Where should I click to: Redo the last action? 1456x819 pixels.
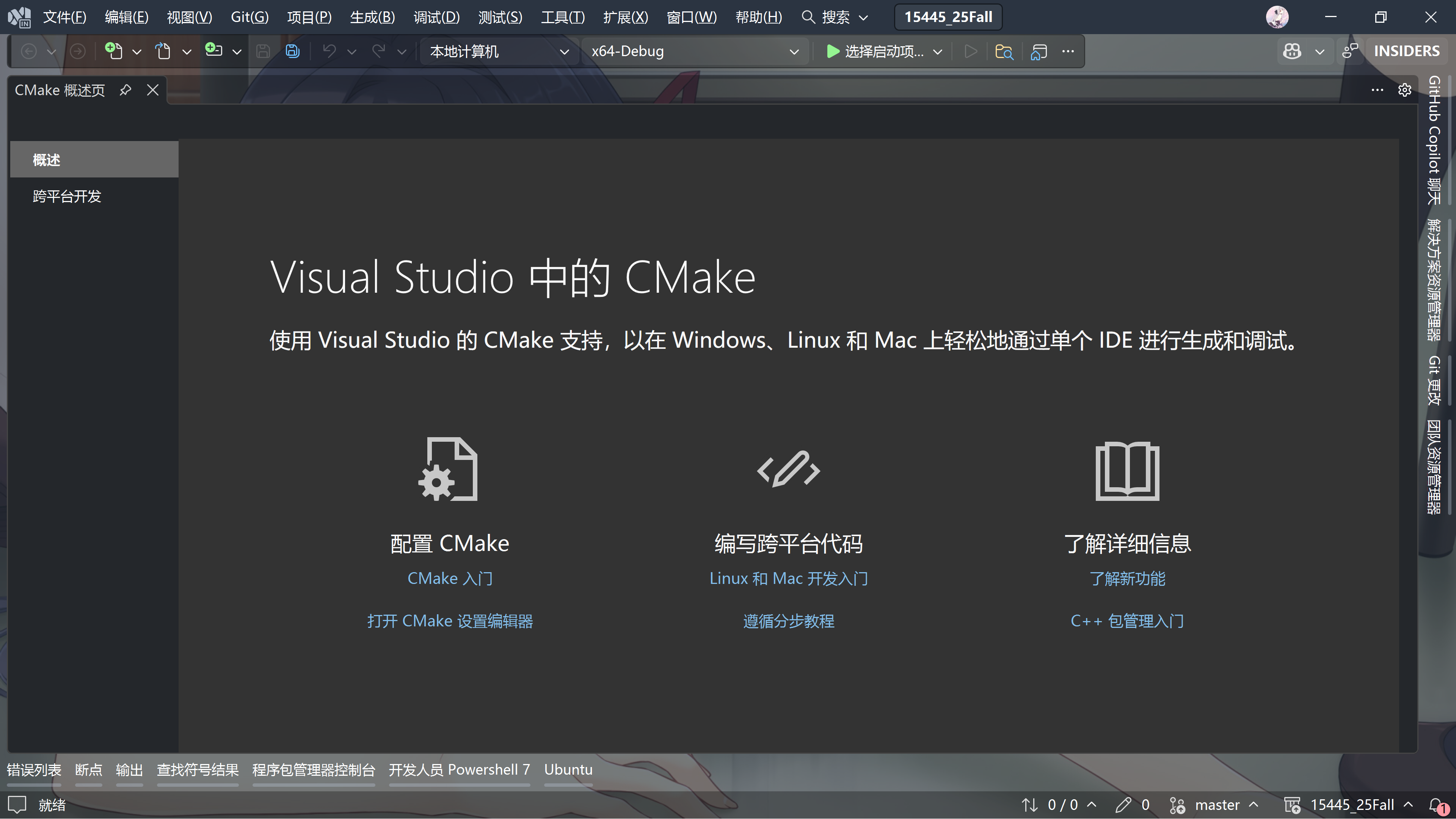tap(380, 51)
